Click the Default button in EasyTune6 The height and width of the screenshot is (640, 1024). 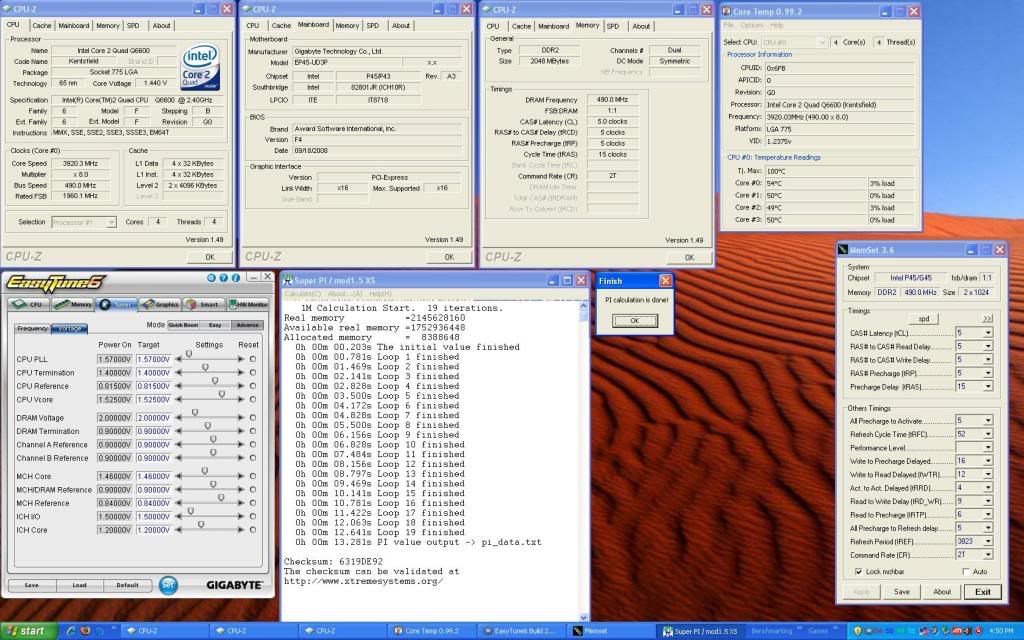(127, 585)
